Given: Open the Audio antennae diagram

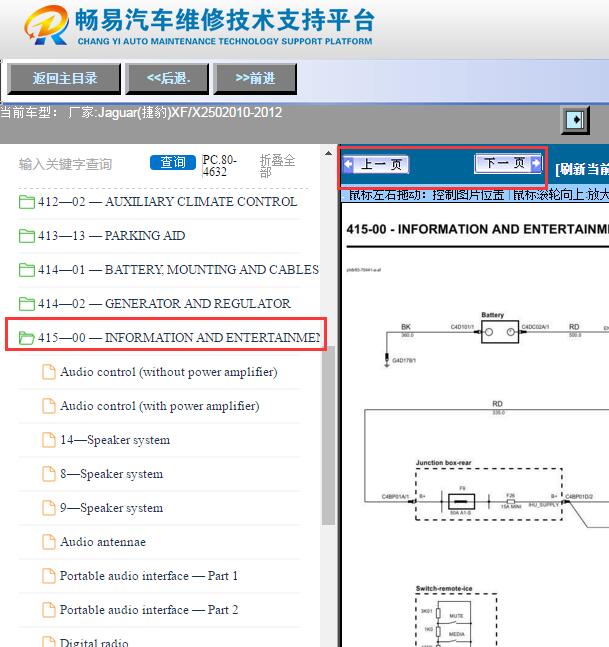Looking at the screenshot, I should tap(103, 542).
